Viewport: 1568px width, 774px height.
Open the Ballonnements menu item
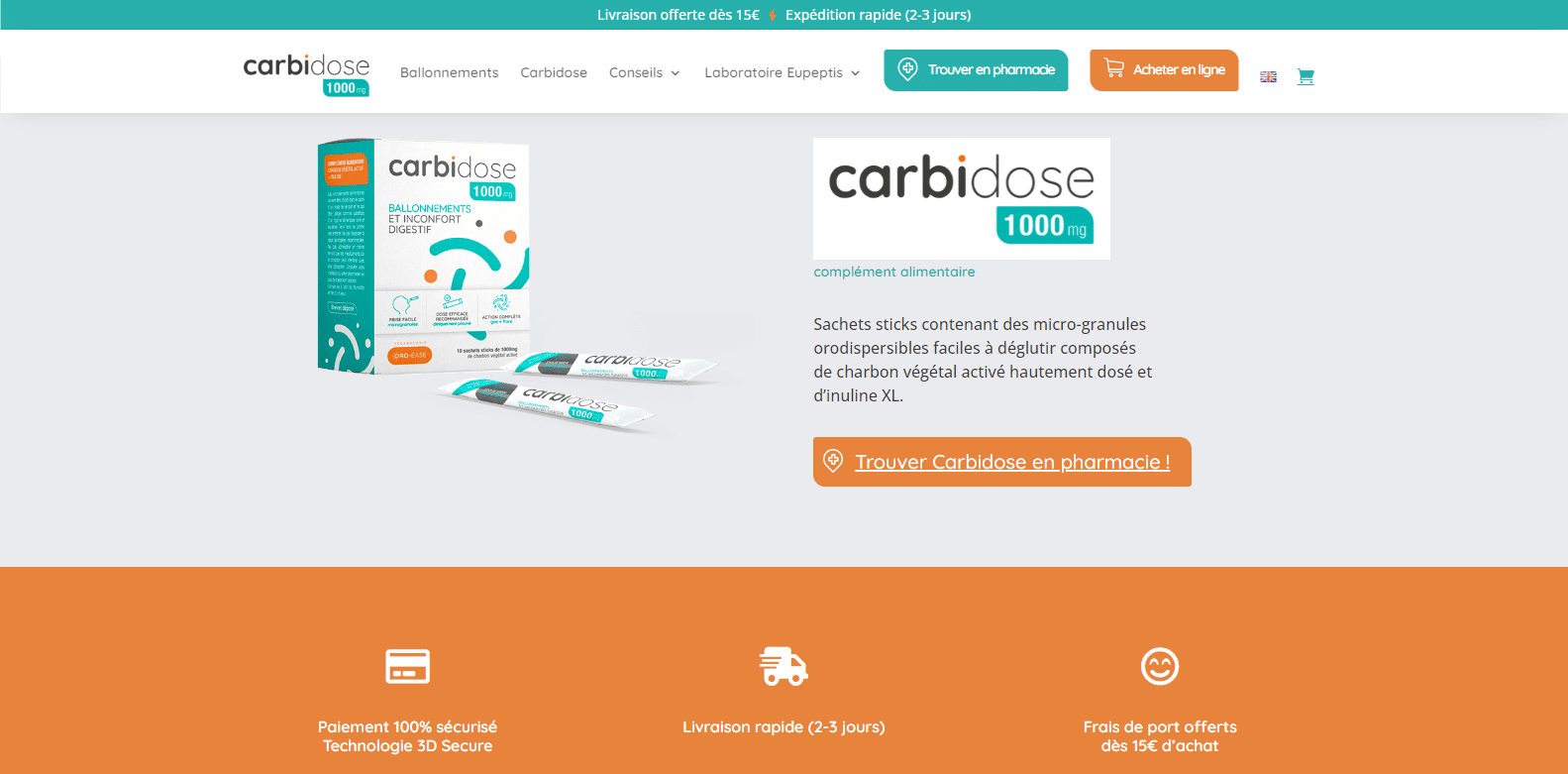450,72
